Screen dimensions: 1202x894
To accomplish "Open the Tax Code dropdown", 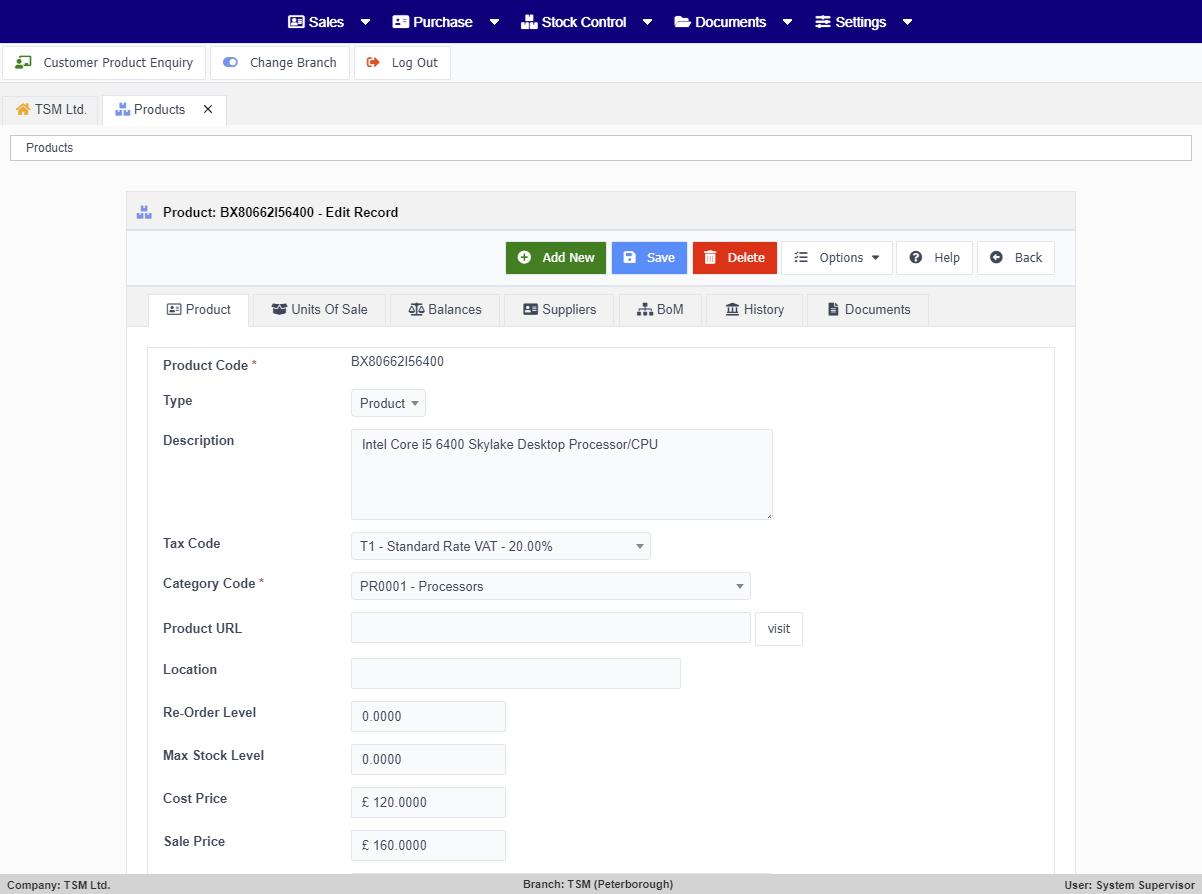I will [500, 546].
